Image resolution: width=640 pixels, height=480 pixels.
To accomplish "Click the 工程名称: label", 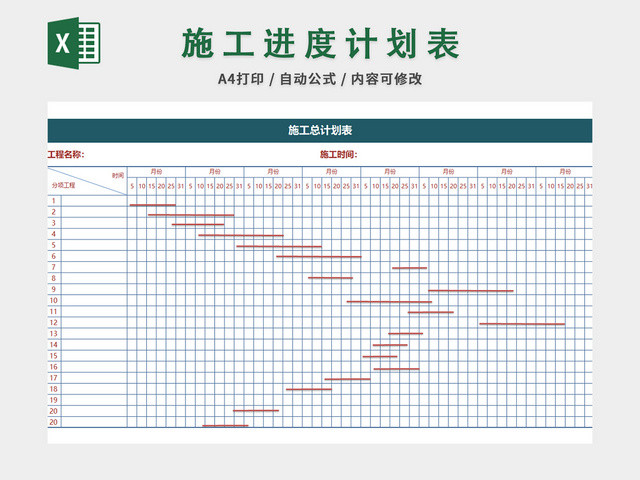I will pyautogui.click(x=66, y=154).
